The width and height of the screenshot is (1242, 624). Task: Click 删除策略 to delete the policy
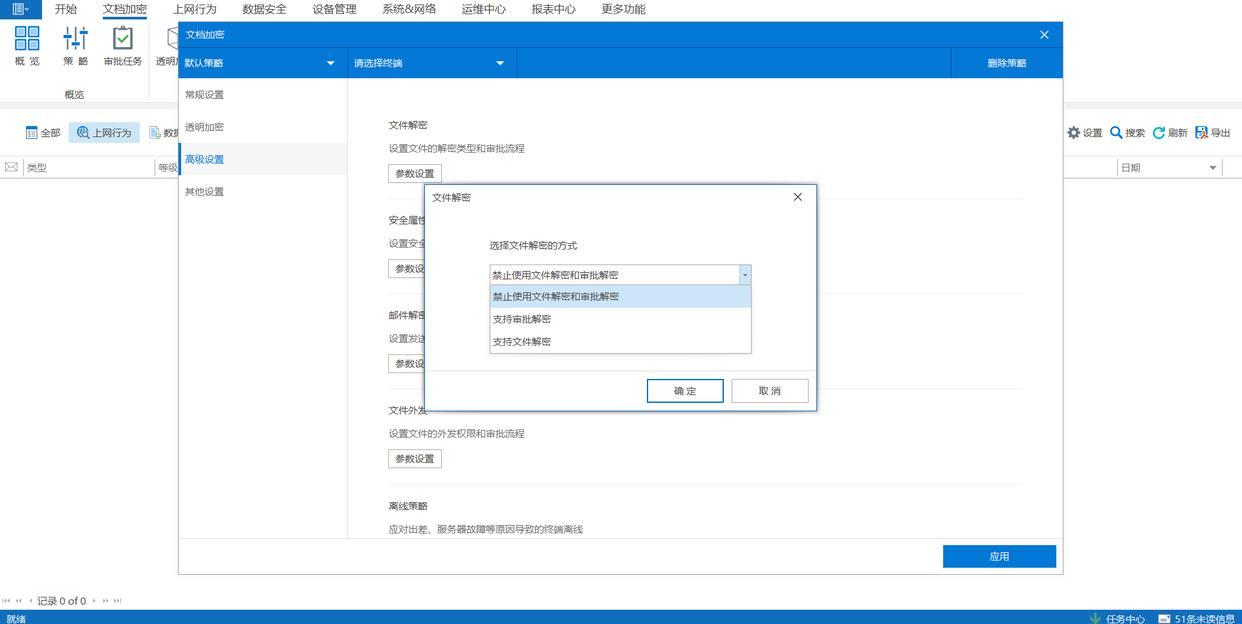point(1007,63)
